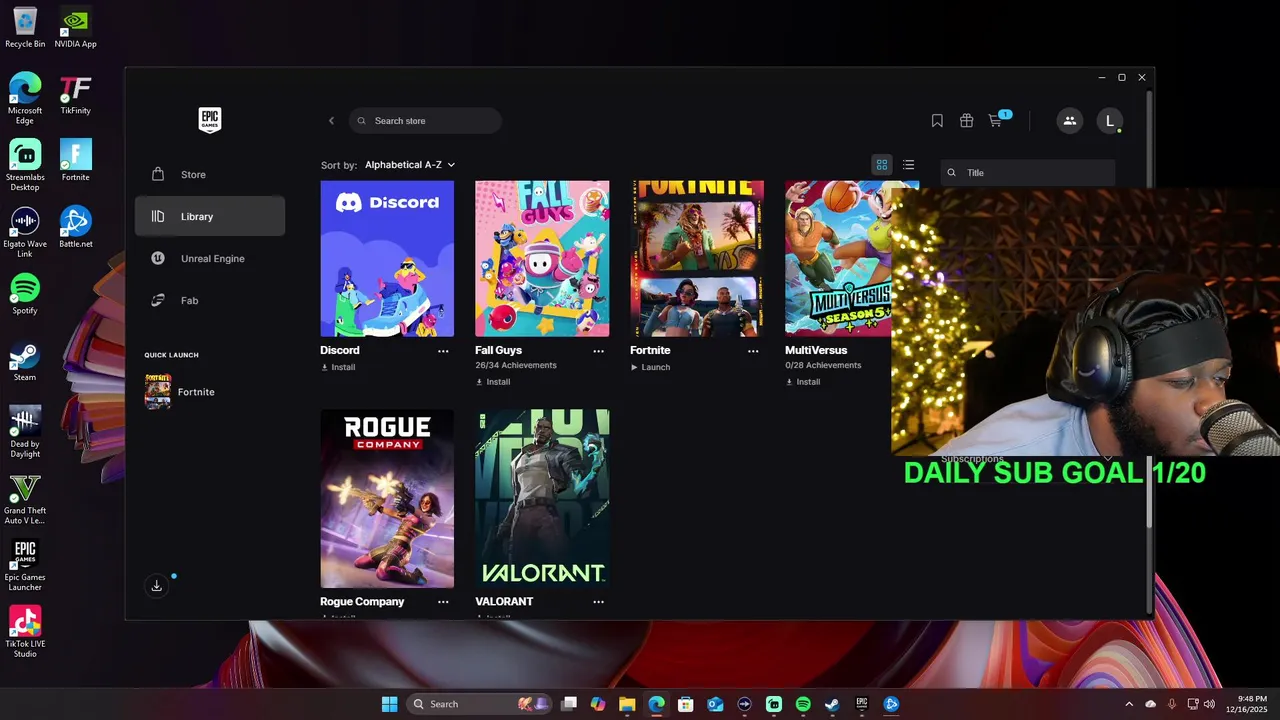
Task: Open Rogue Company's three-dot options menu
Action: 443,602
